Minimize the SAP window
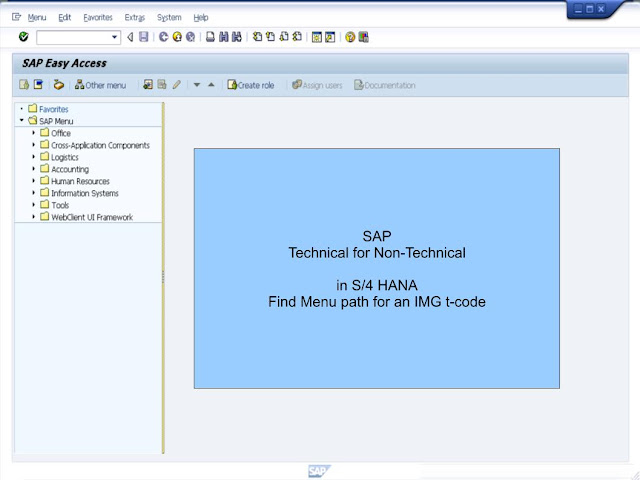Screen dimensions: 640x480 (578, 9)
